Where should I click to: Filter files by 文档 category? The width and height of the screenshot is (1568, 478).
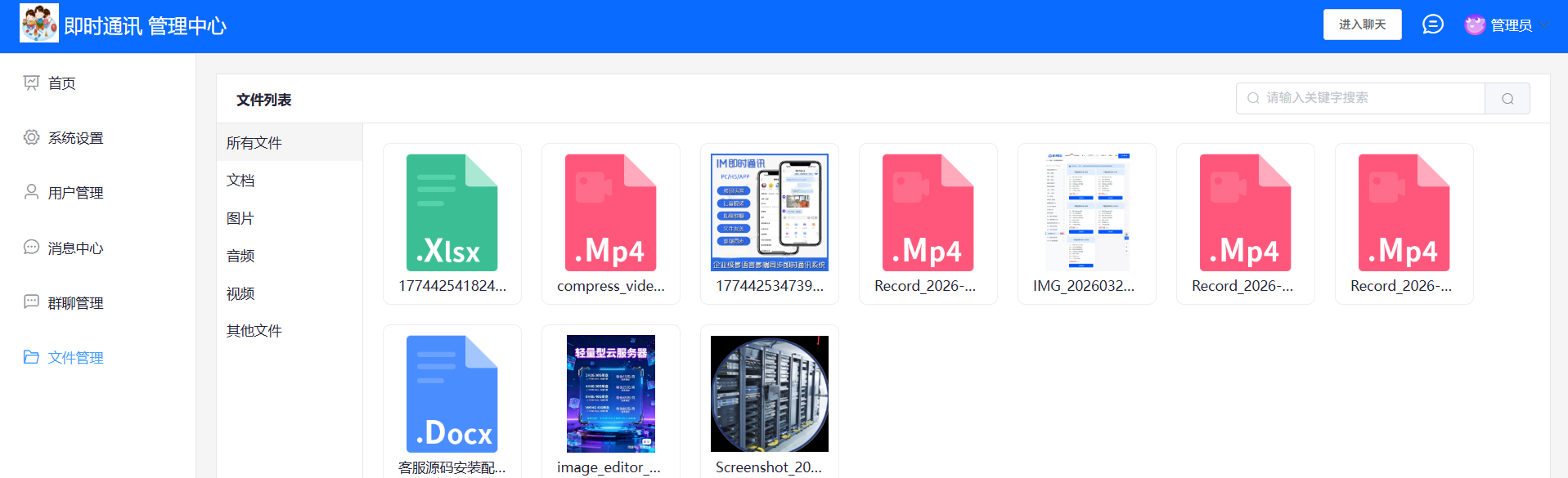pos(240,181)
